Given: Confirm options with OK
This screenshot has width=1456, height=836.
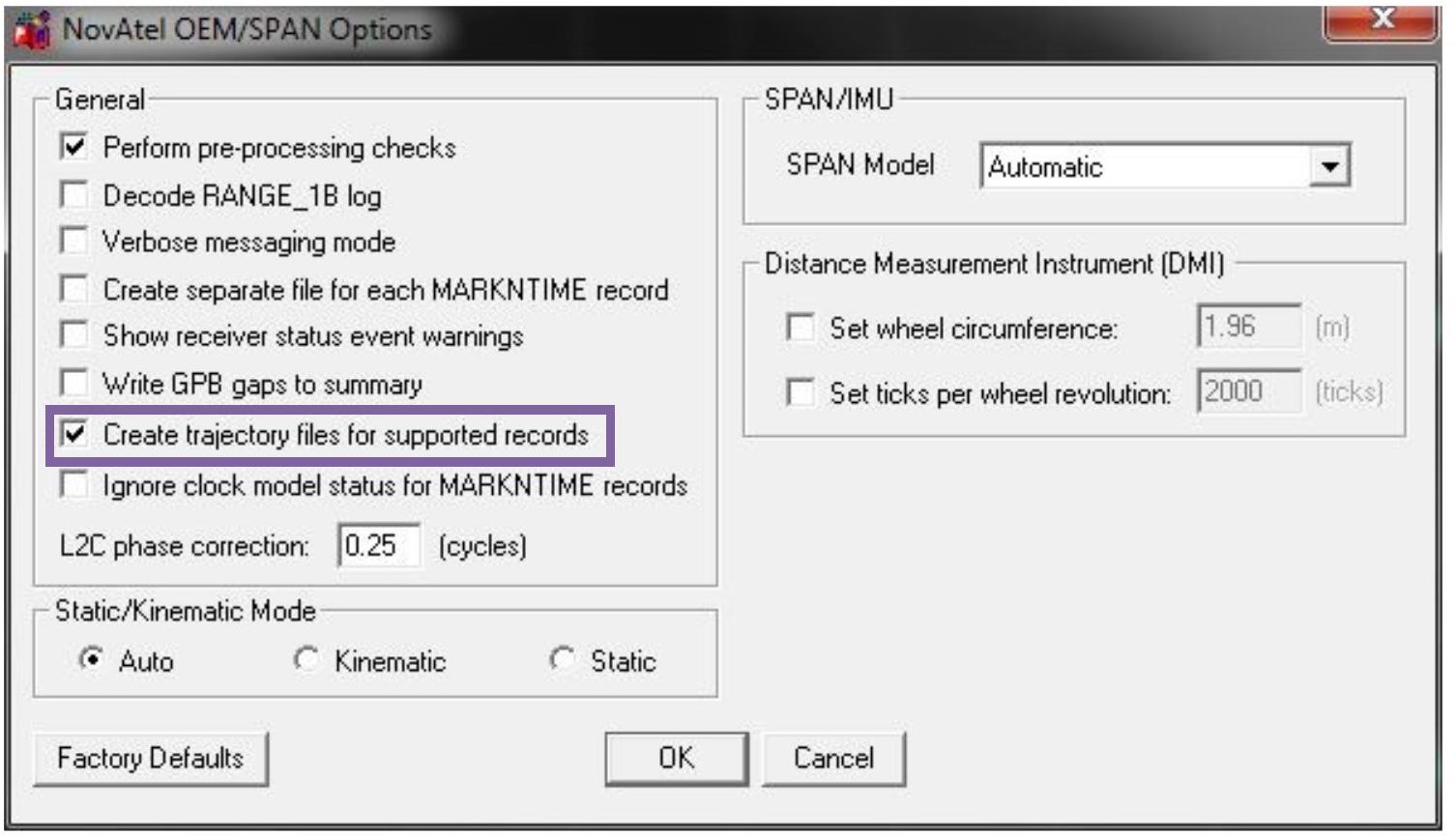Looking at the screenshot, I should click(x=677, y=758).
